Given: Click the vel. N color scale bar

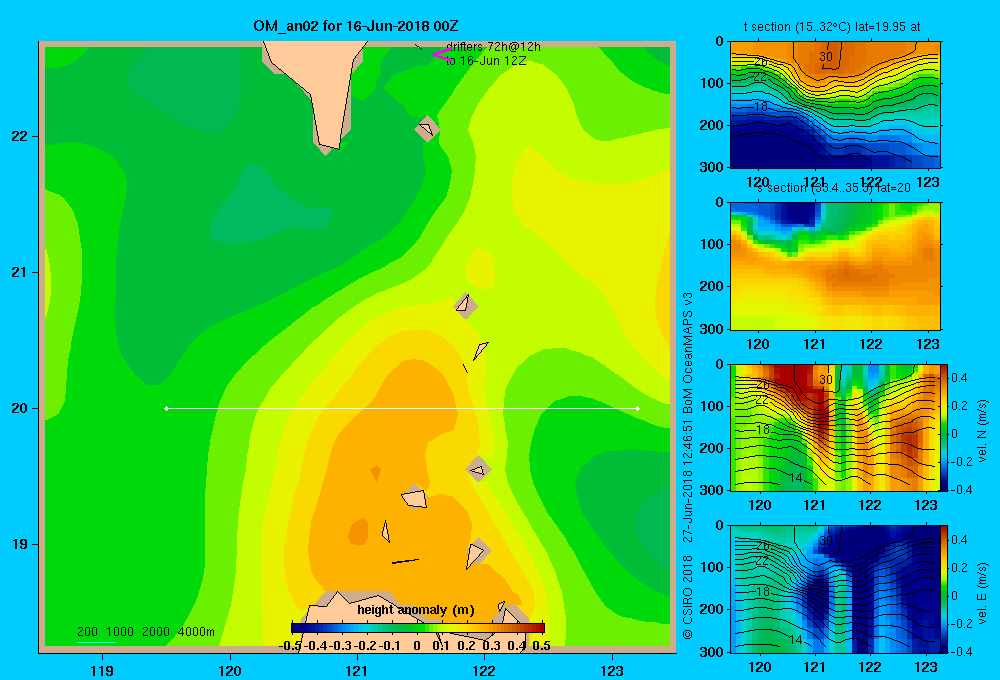Looking at the screenshot, I should tap(945, 427).
